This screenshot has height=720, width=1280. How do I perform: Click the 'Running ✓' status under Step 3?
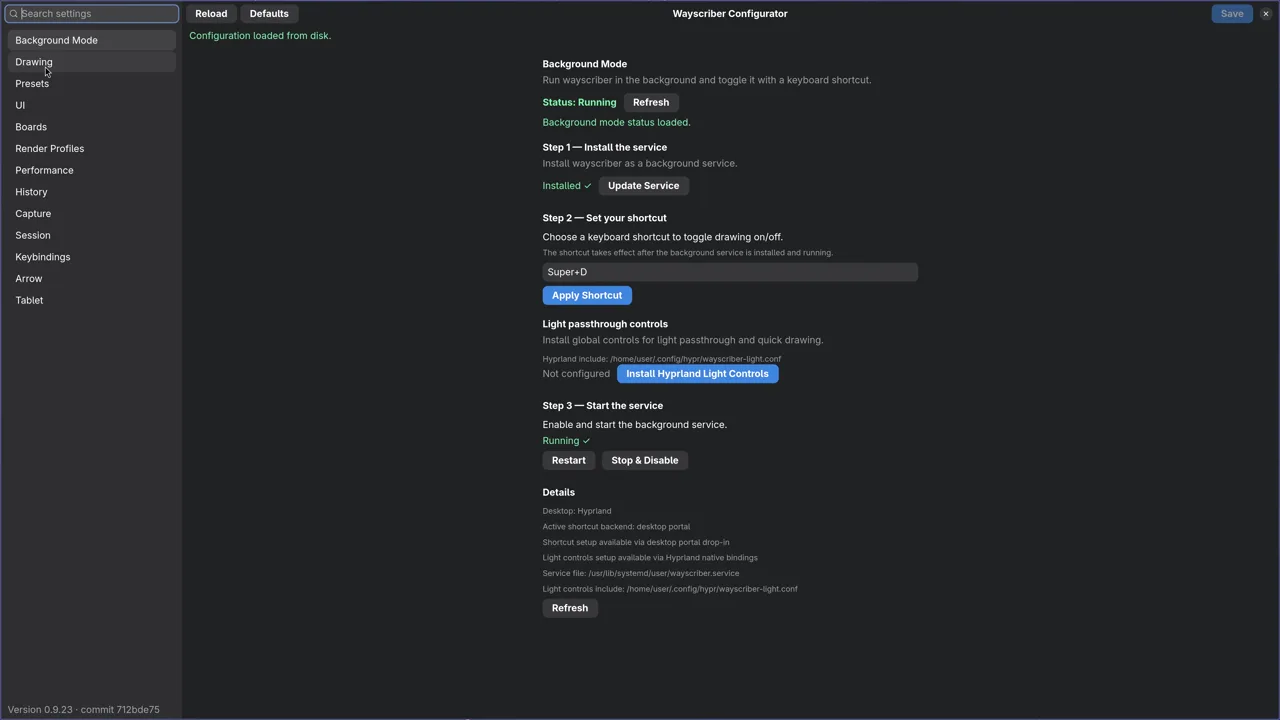click(x=566, y=441)
